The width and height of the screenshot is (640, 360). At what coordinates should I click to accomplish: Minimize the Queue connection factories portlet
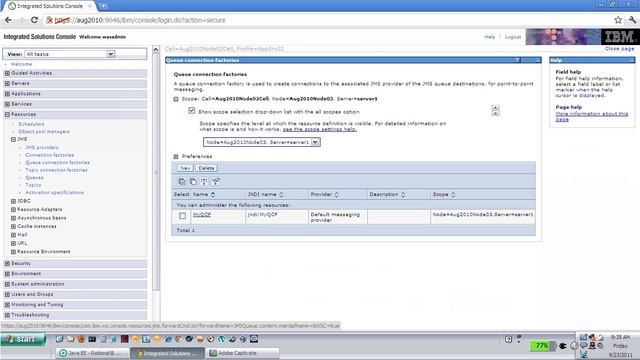537,60
